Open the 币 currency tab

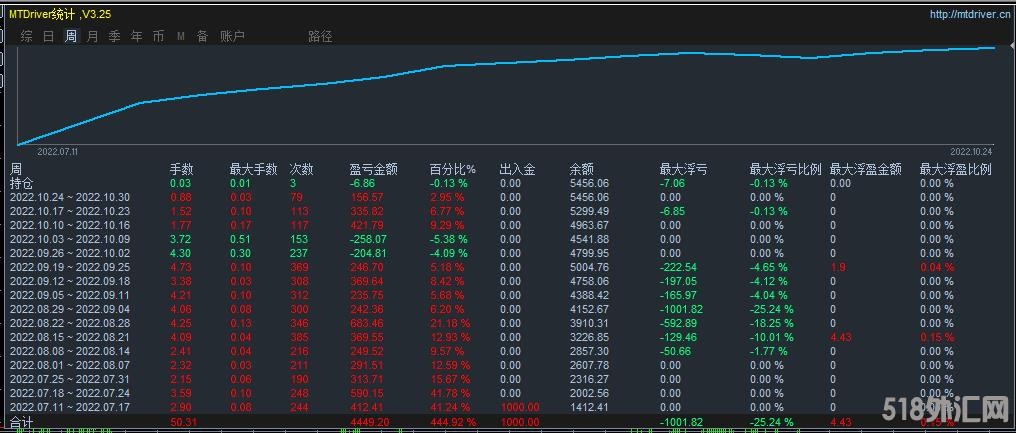(x=158, y=36)
